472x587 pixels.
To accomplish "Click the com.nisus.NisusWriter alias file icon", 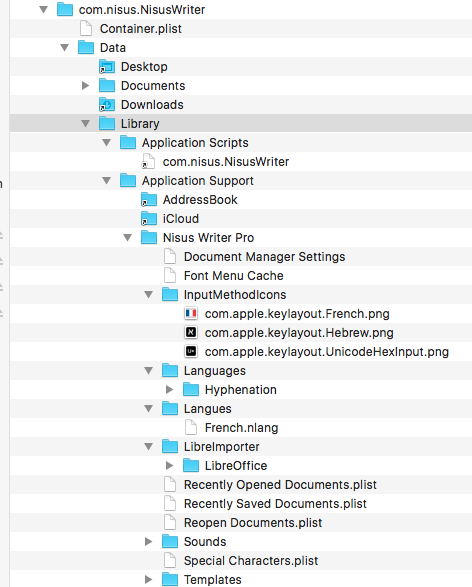I will point(149,161).
